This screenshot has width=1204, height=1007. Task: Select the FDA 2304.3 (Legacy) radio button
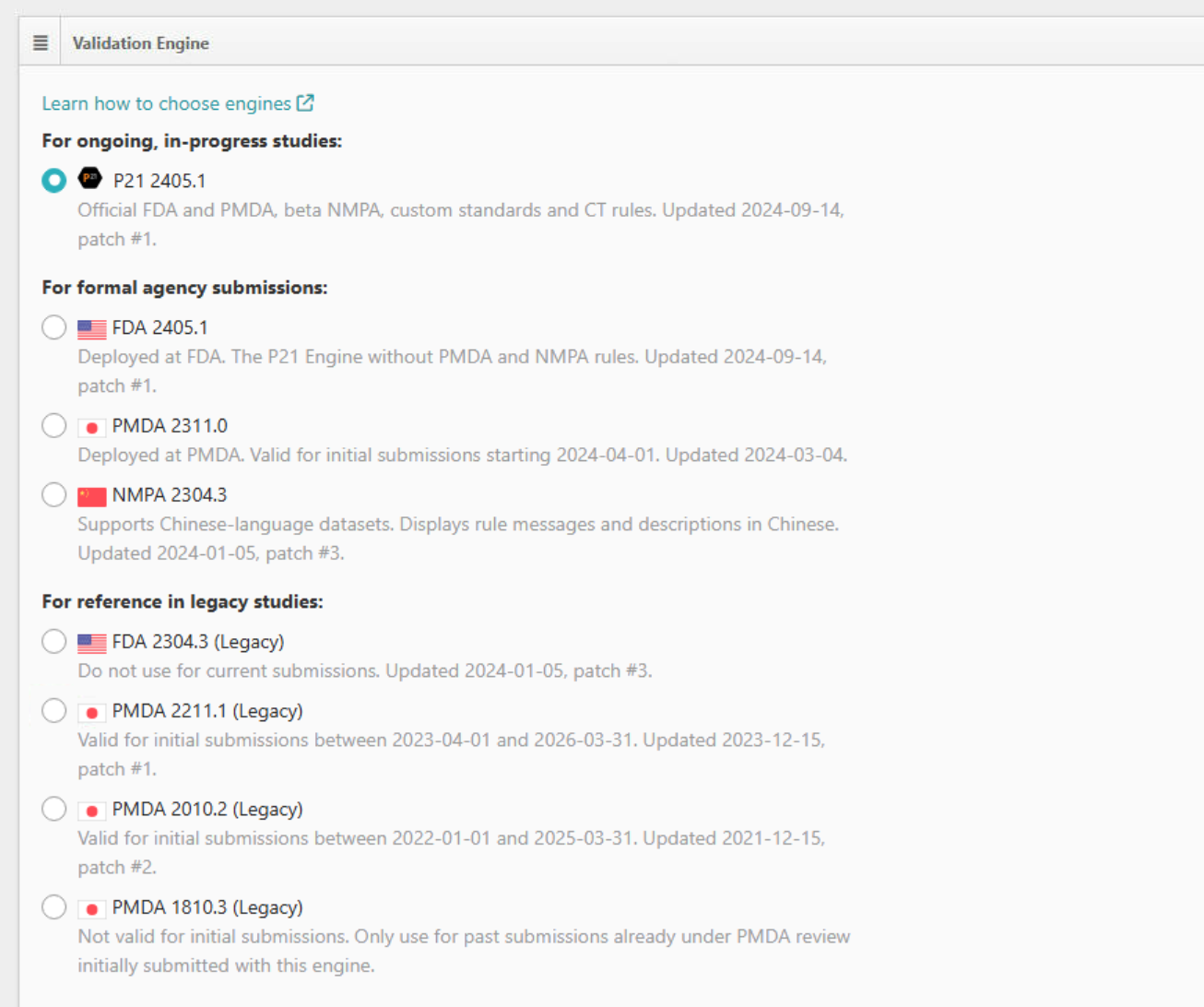(x=54, y=641)
